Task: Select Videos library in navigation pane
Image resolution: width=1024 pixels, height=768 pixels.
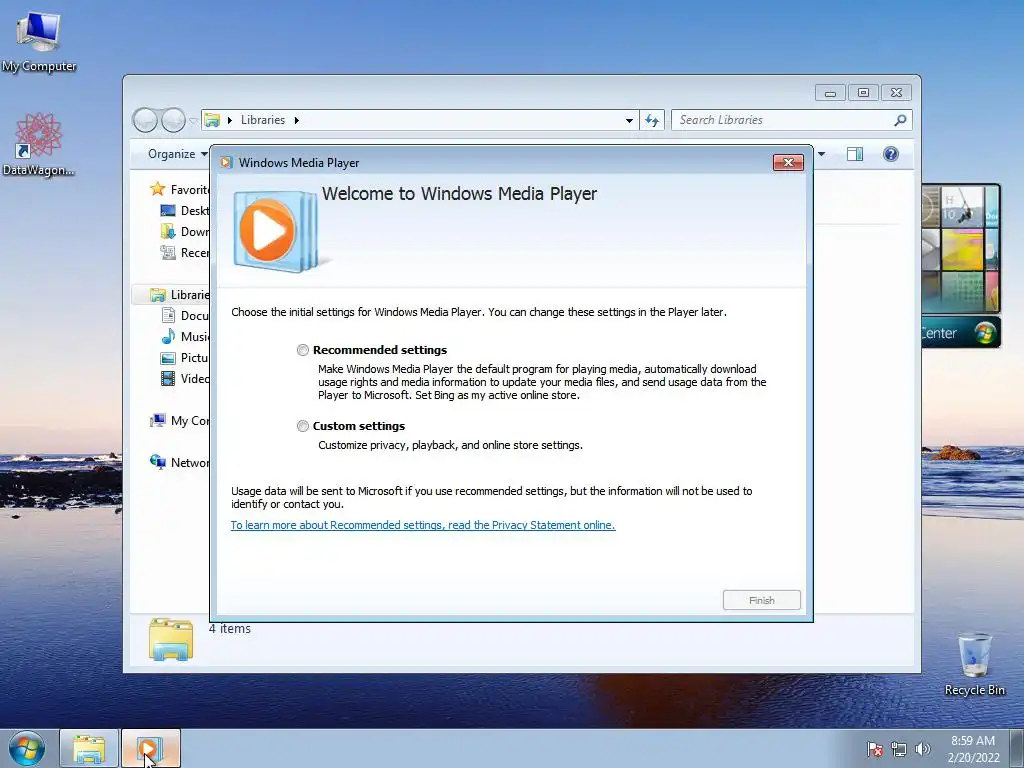Action: pyautogui.click(x=185, y=379)
